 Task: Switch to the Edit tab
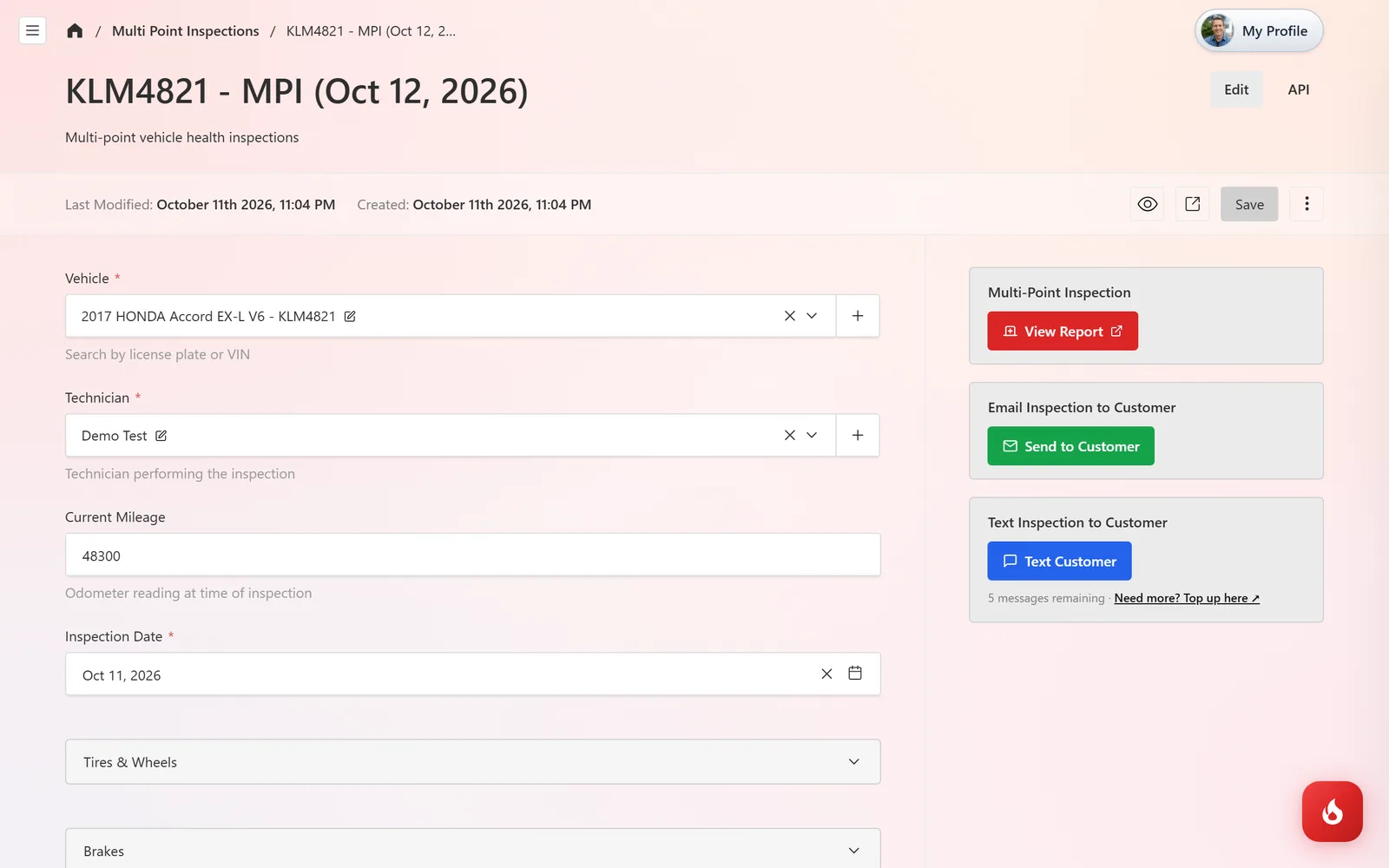[1236, 89]
